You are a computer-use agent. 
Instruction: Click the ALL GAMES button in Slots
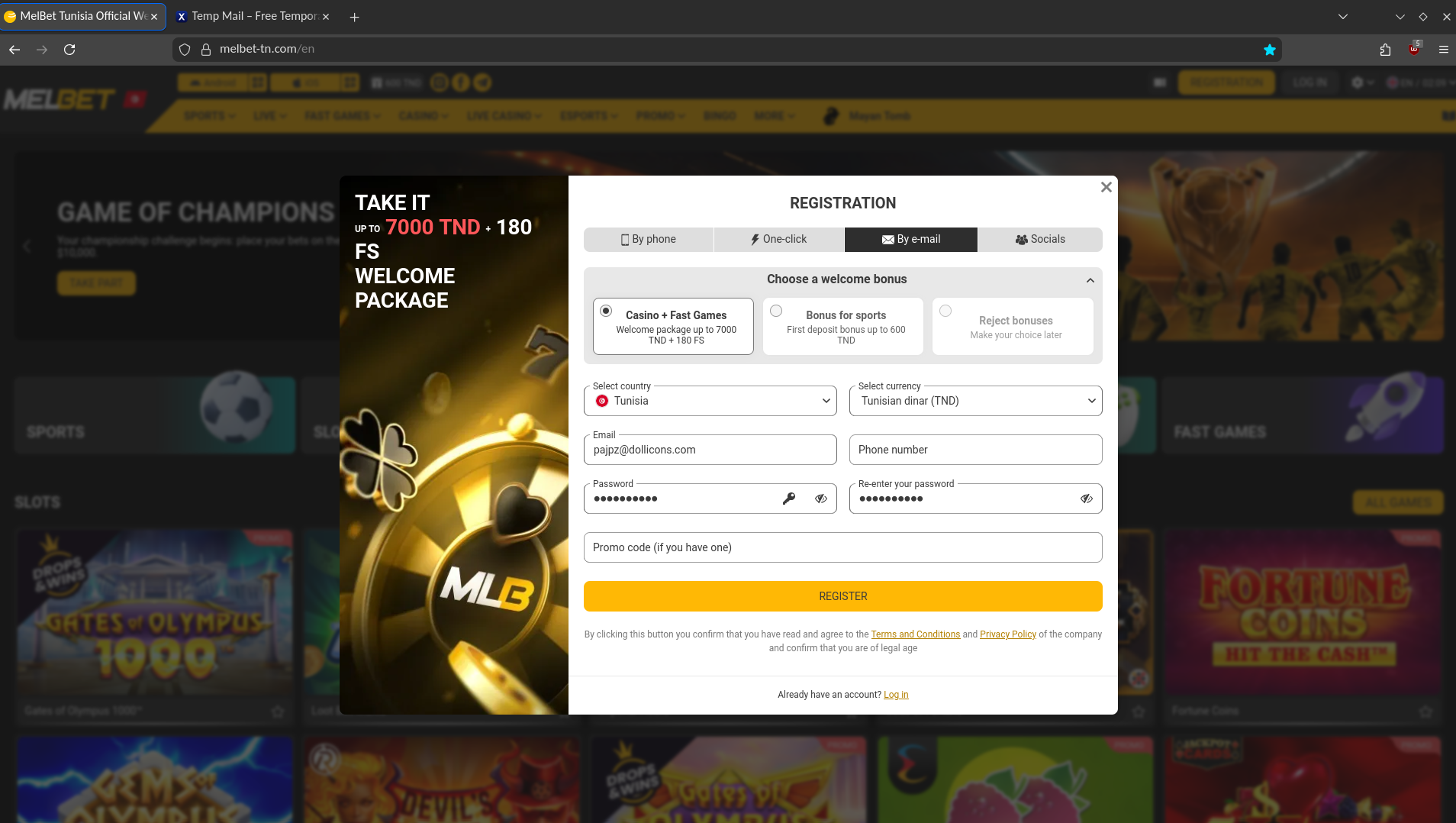1398,502
